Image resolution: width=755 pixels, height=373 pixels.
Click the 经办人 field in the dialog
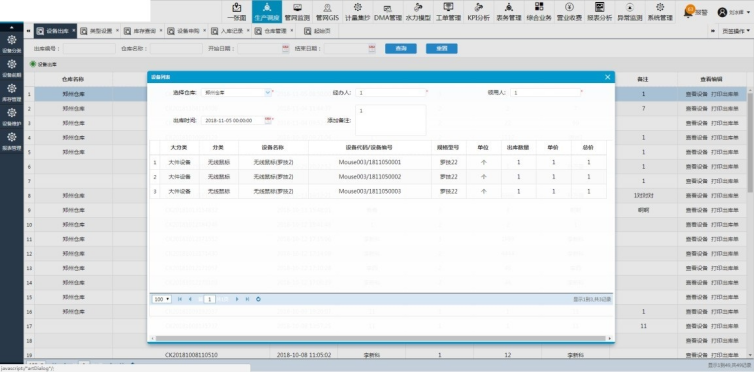pos(391,92)
